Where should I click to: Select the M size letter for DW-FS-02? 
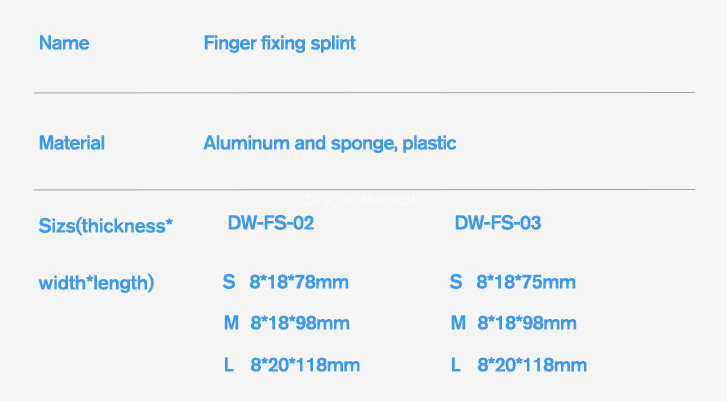[x=231, y=323]
